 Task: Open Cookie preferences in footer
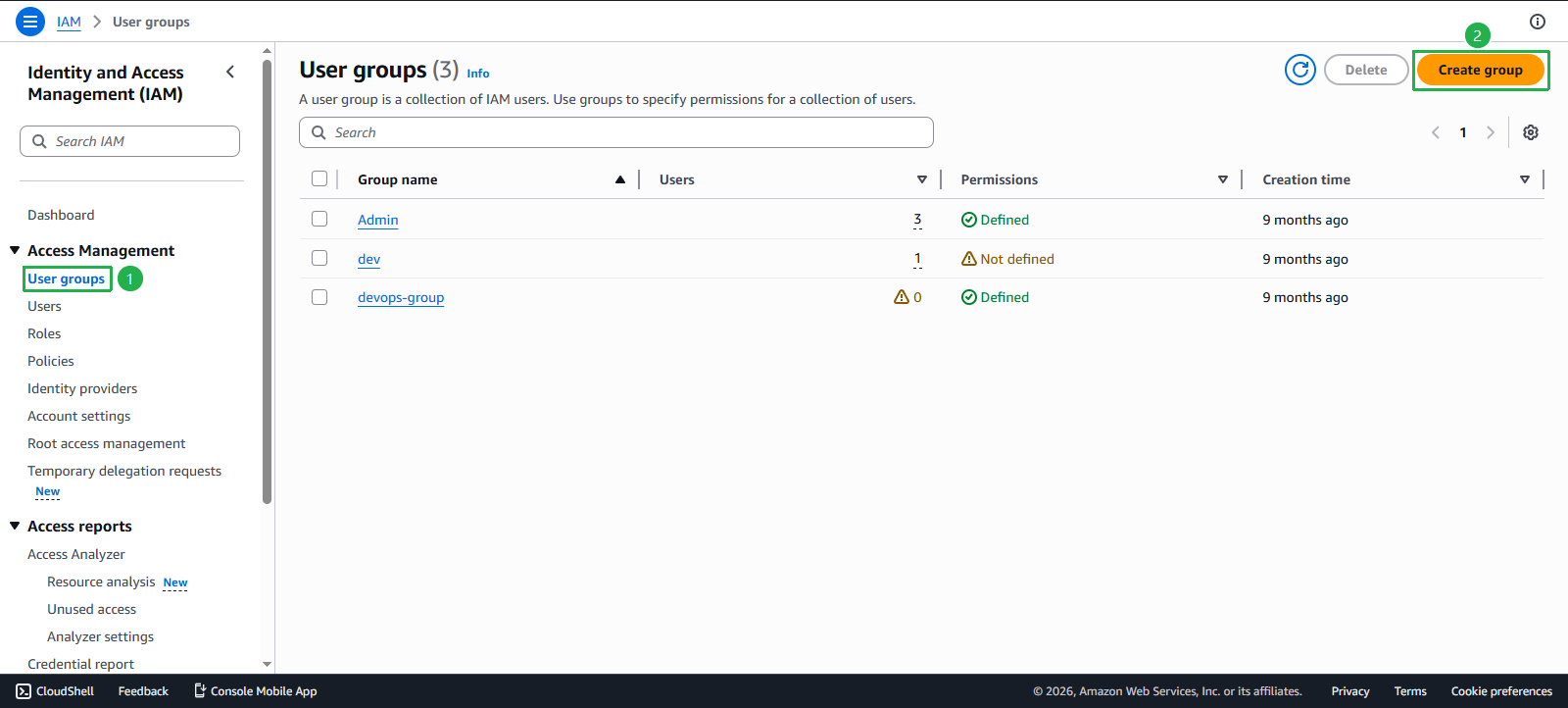pyautogui.click(x=1501, y=691)
